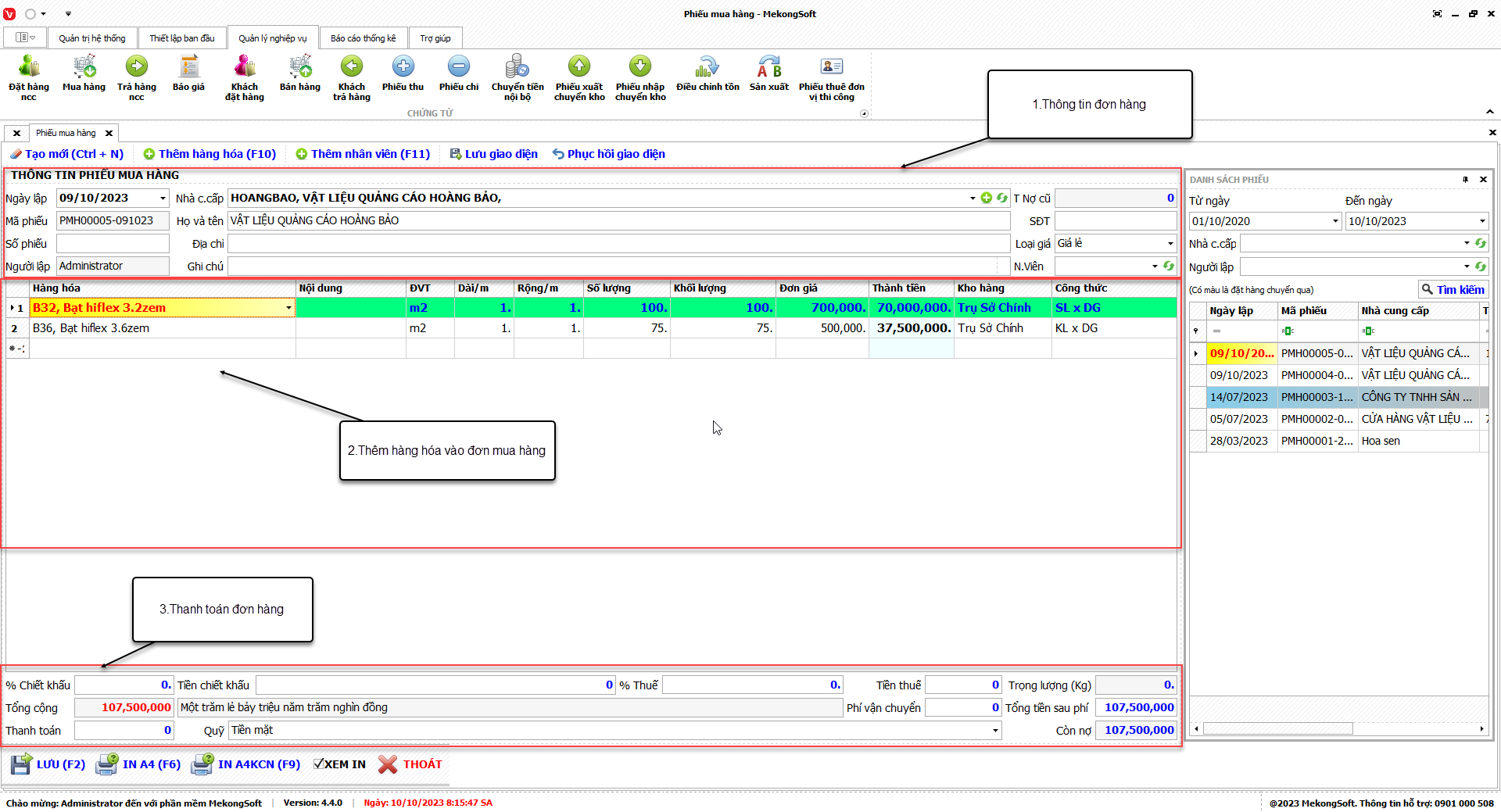Refresh N.Viên employee list icon
1501x812 pixels.
pyautogui.click(x=1169, y=266)
